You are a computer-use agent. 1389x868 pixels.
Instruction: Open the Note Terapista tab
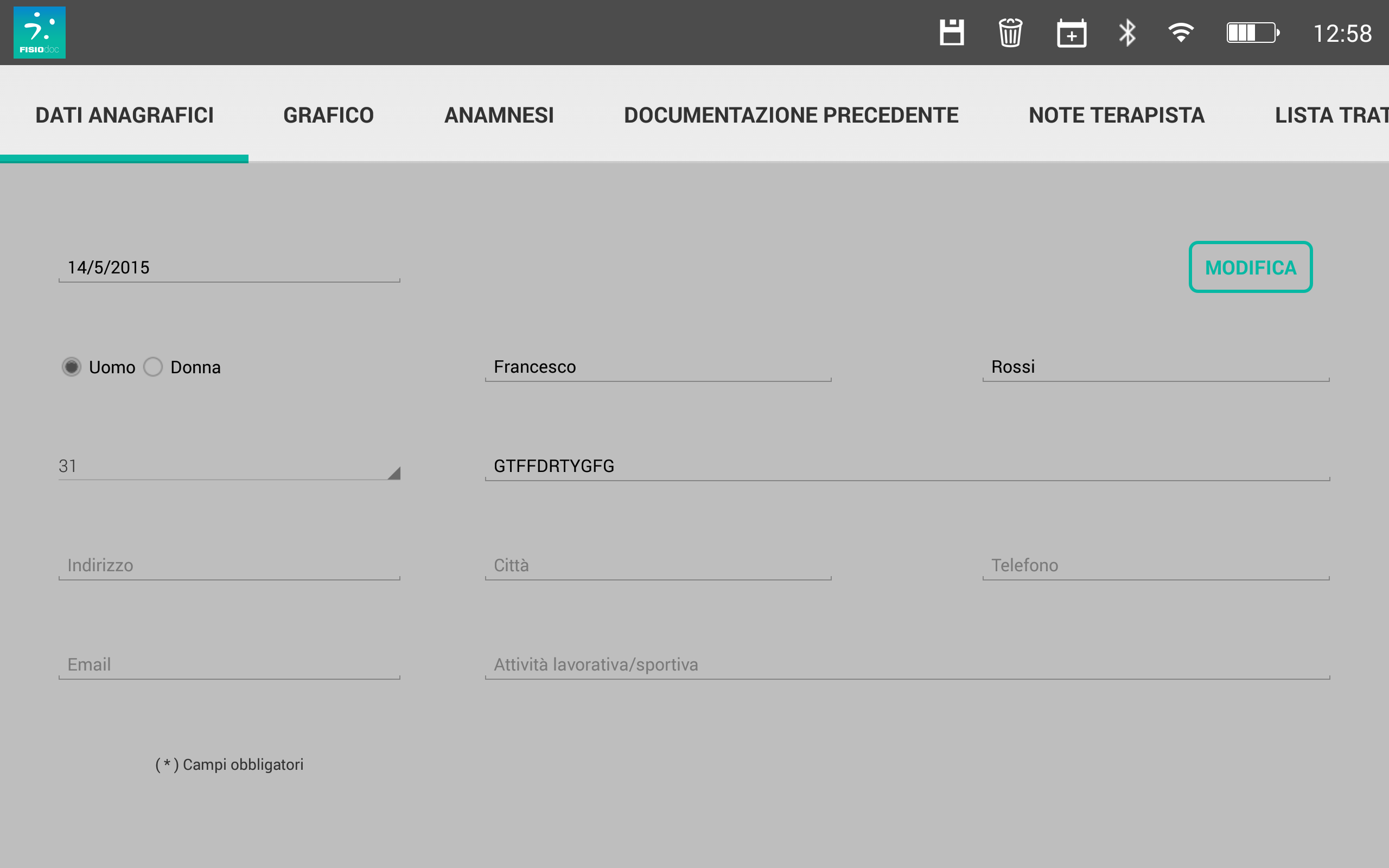coord(1116,115)
